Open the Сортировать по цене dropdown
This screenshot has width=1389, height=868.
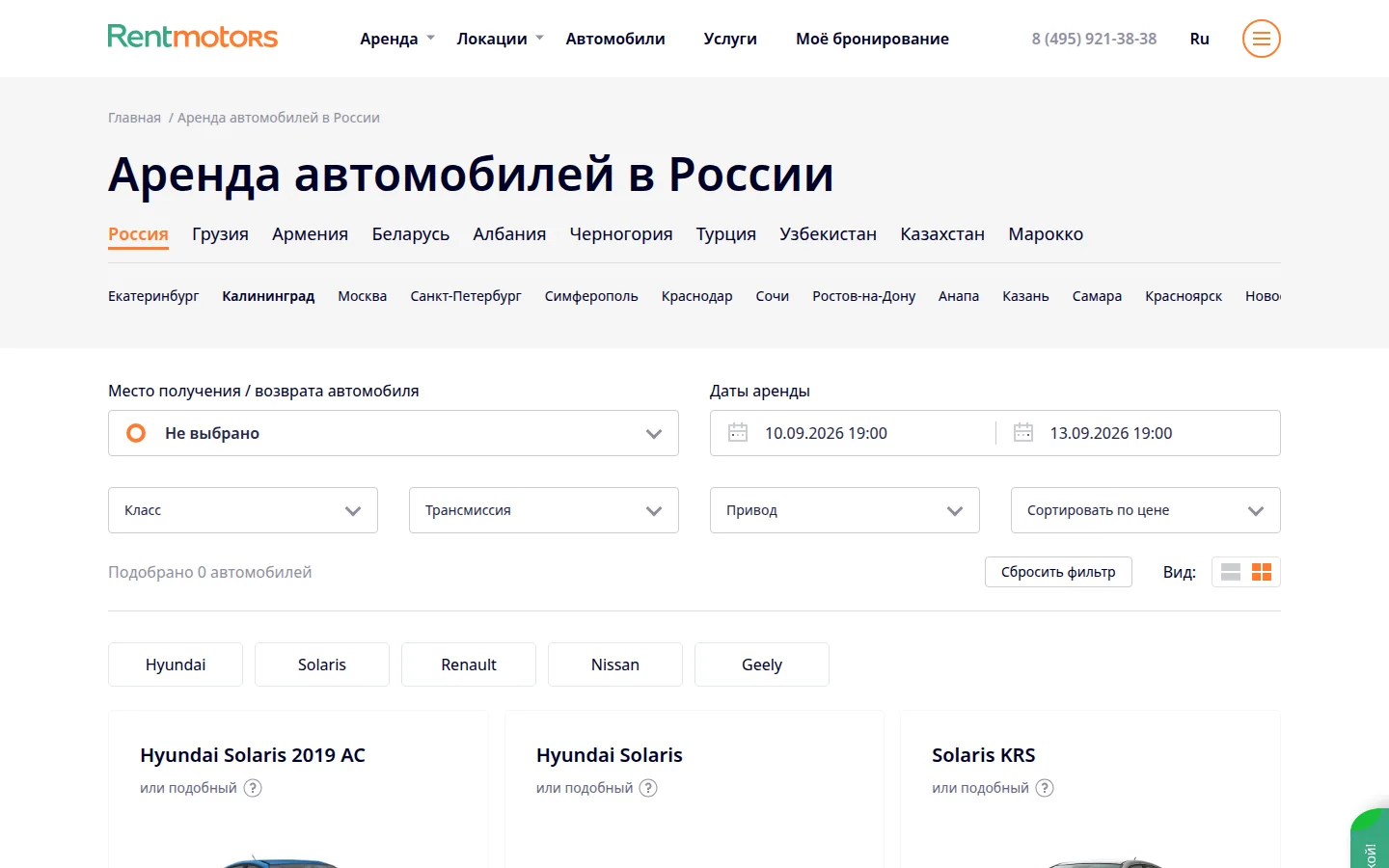pos(1146,510)
